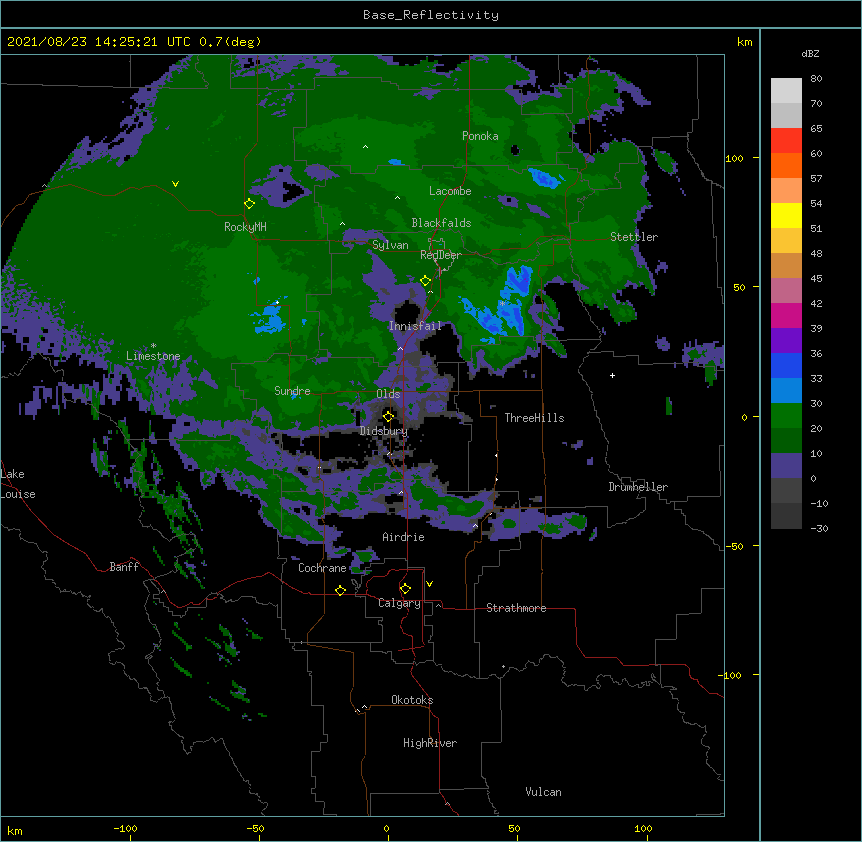Click the km unit label beside the timestamp row

[745, 42]
